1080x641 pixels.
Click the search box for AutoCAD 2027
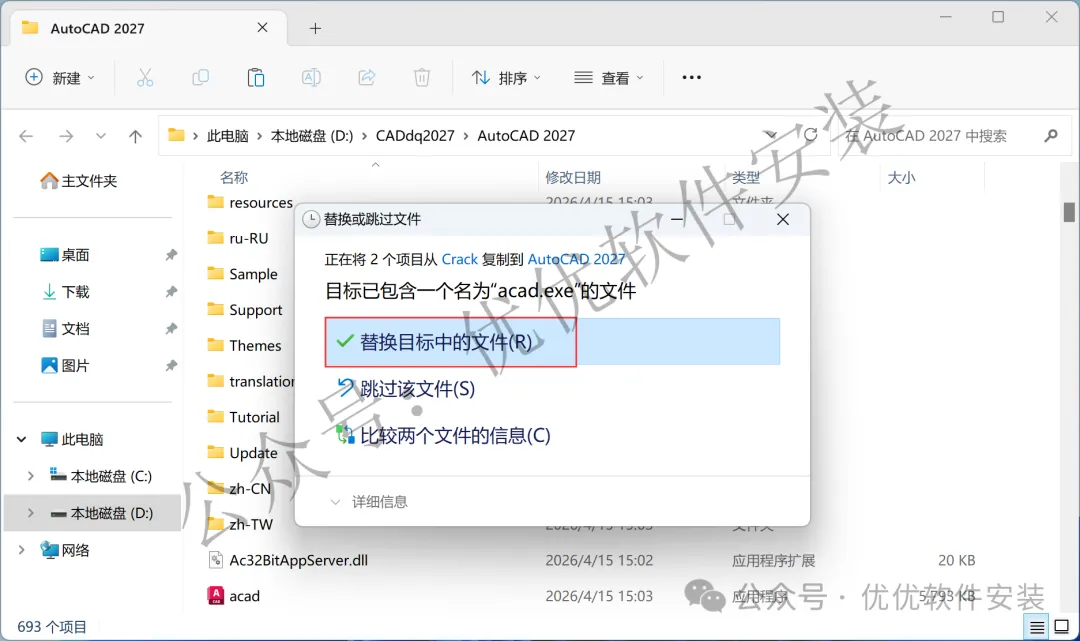pyautogui.click(x=953, y=136)
